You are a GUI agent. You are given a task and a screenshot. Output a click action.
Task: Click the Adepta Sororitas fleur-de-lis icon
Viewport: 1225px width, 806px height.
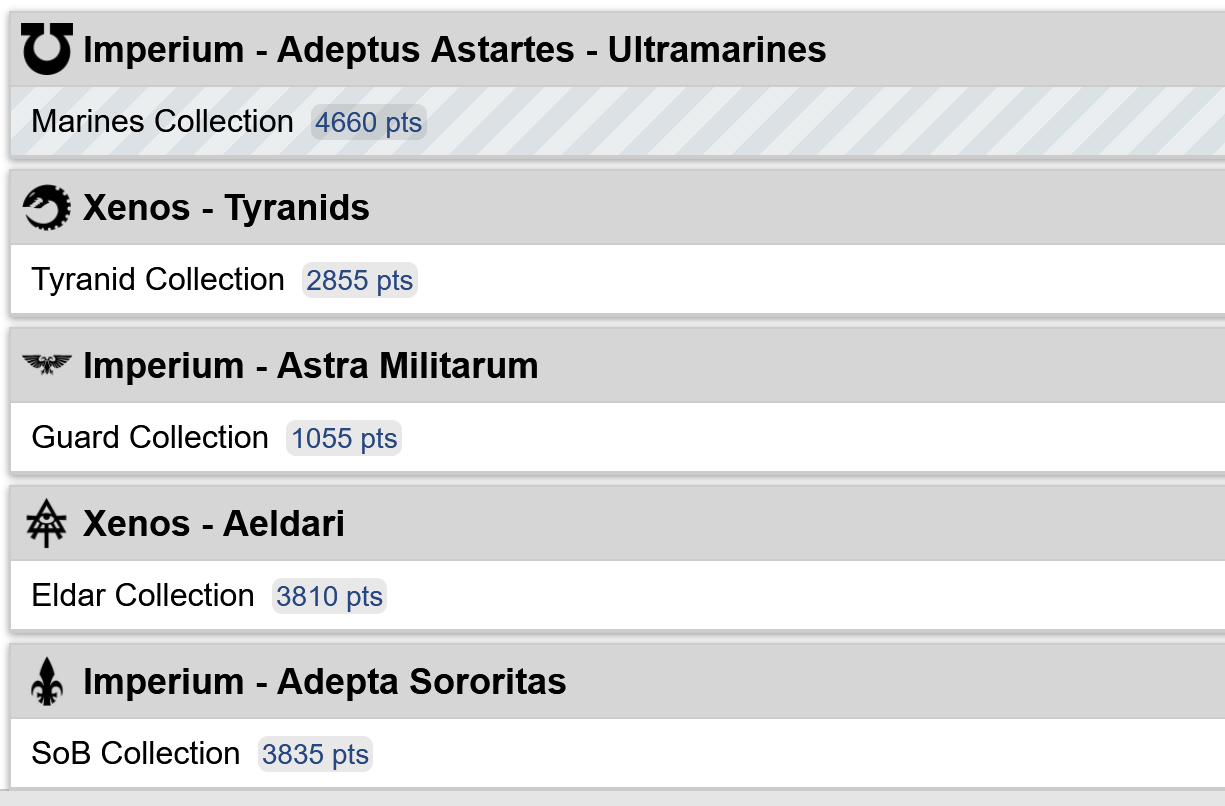coord(46,682)
